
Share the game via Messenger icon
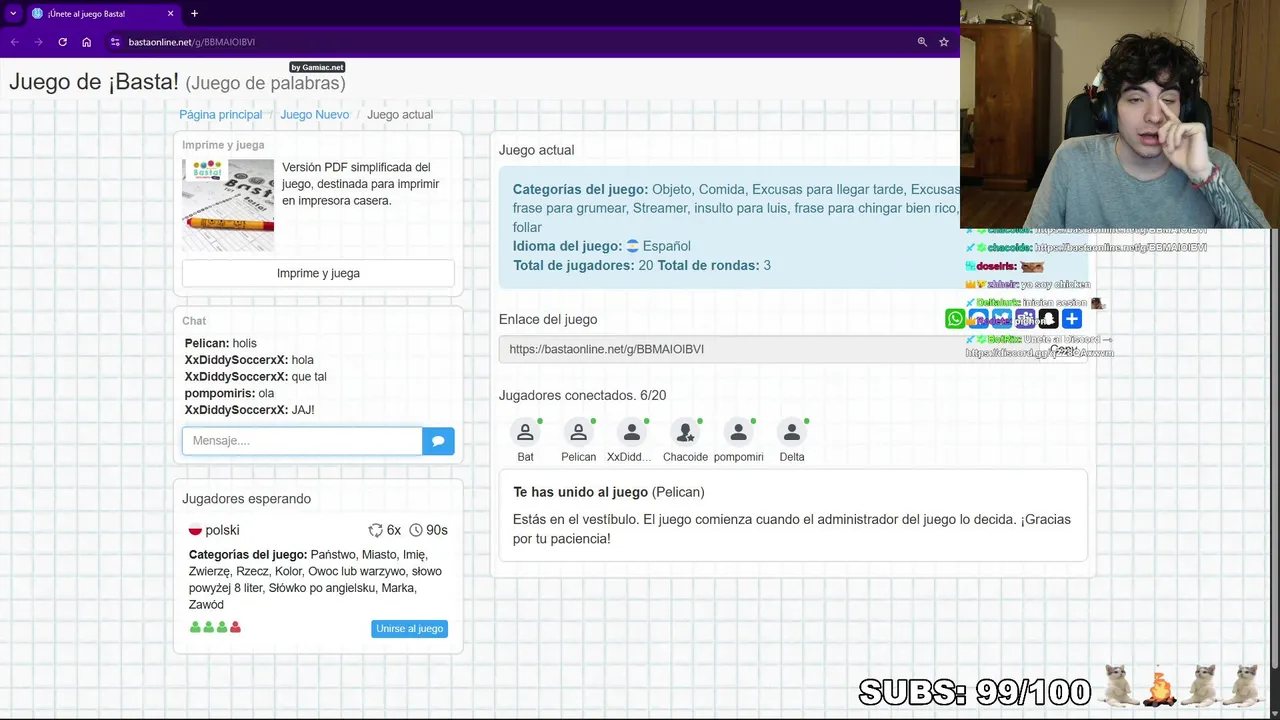(x=978, y=319)
